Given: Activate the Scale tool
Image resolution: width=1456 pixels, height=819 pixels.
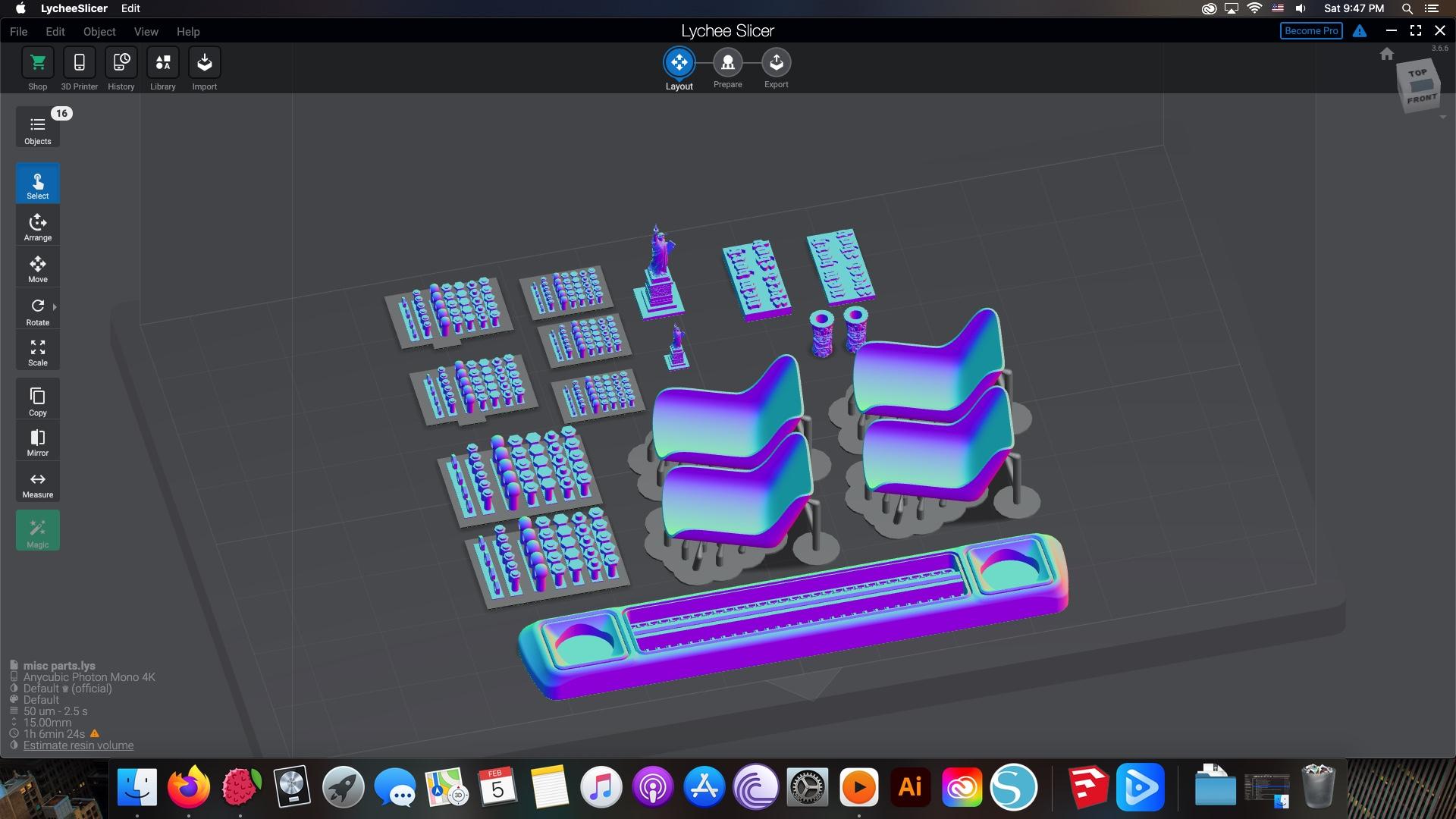Looking at the screenshot, I should [x=37, y=351].
